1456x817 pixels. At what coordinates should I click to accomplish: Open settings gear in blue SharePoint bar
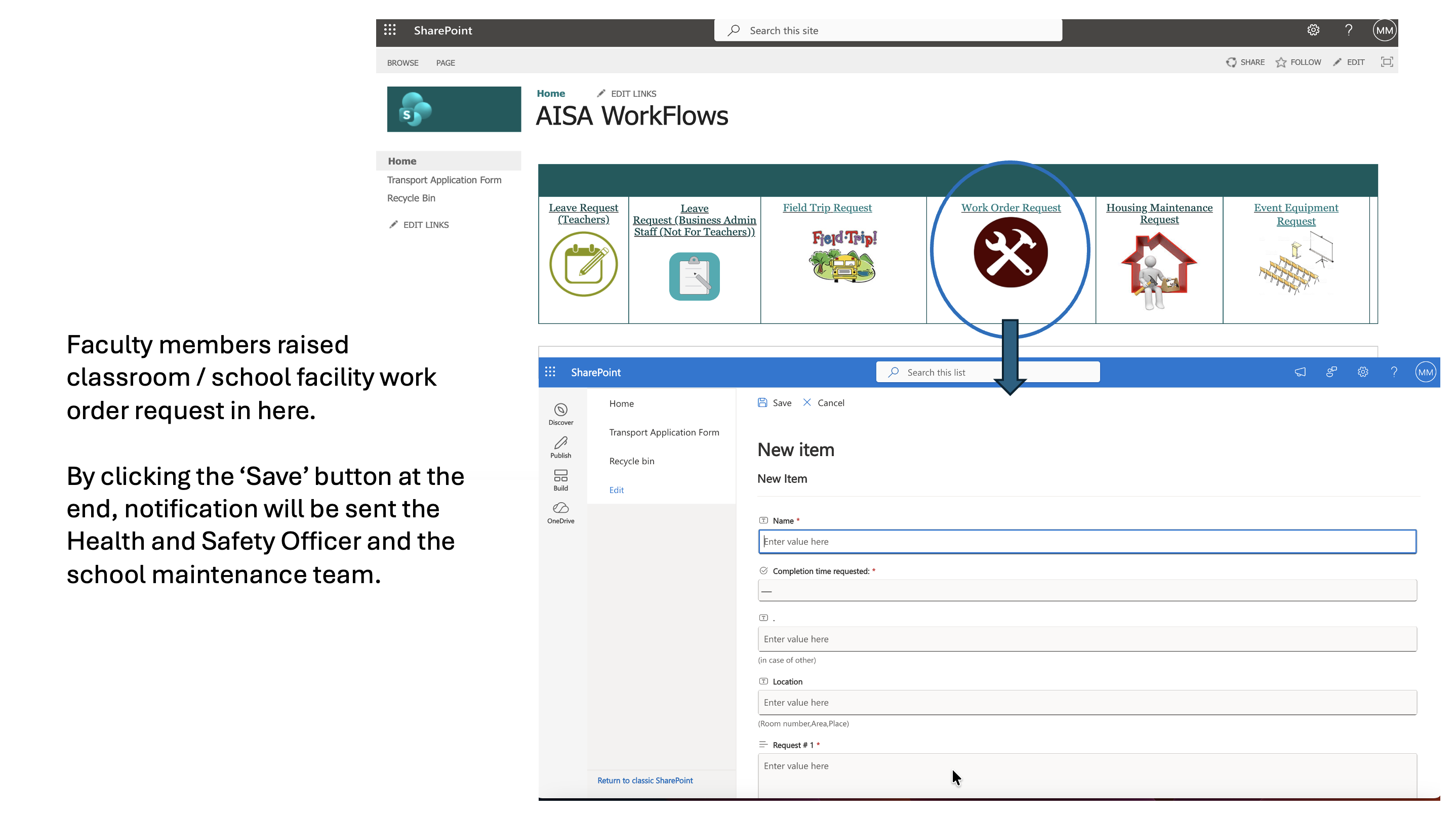click(1363, 372)
